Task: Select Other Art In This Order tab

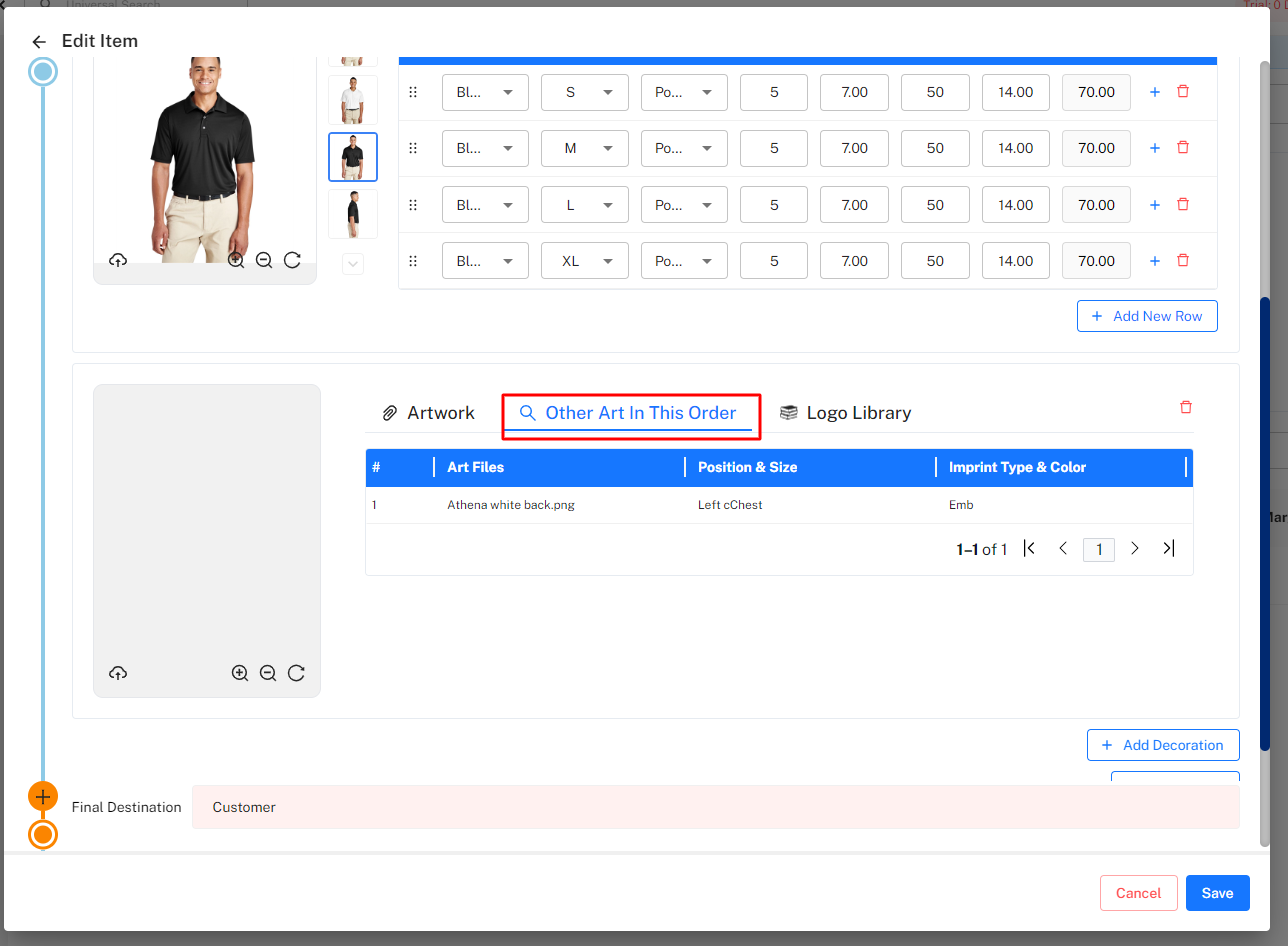Action: tap(628, 413)
